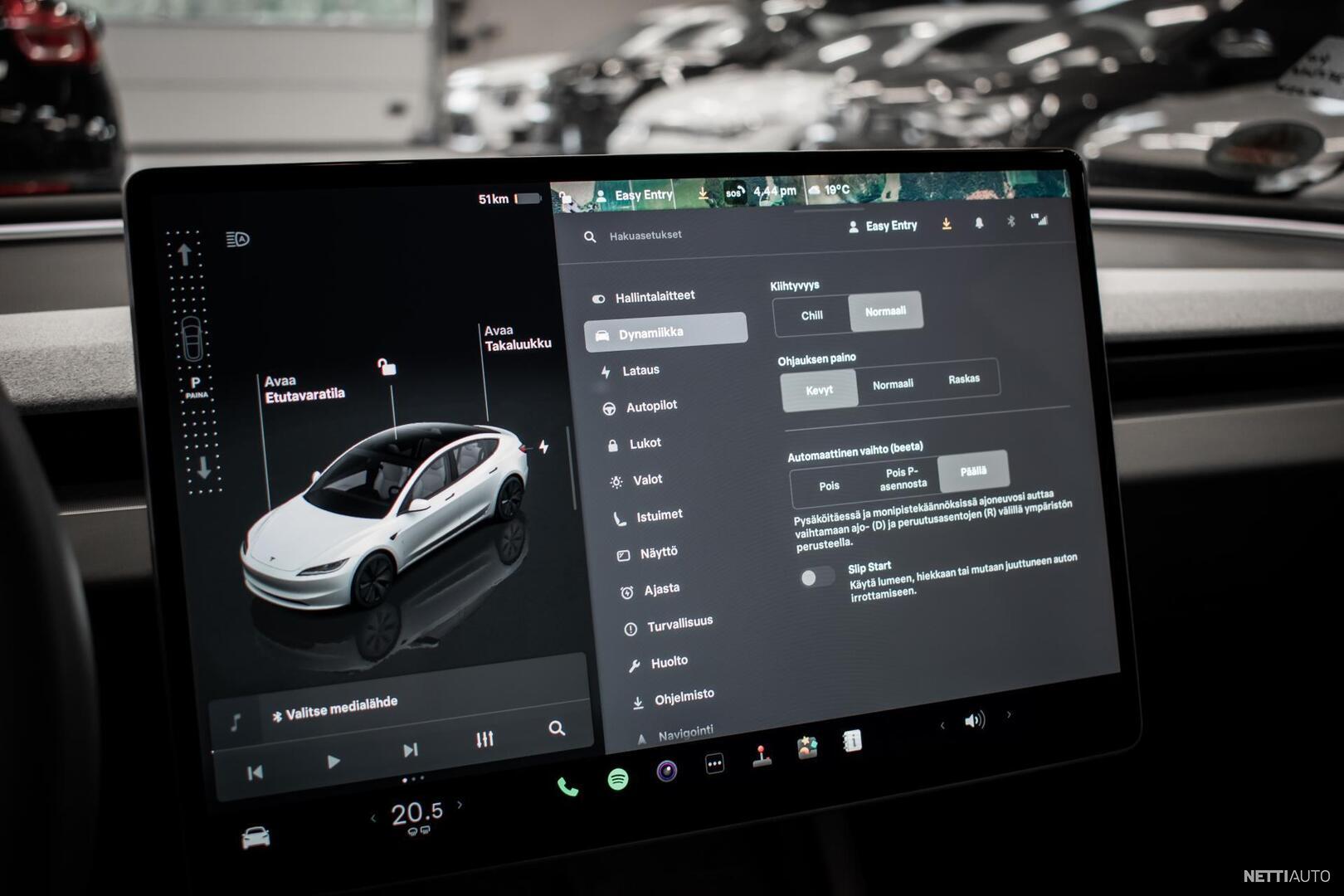Raise temperature with right chevron
Screen dimensions: 1344x896
point(460,805)
